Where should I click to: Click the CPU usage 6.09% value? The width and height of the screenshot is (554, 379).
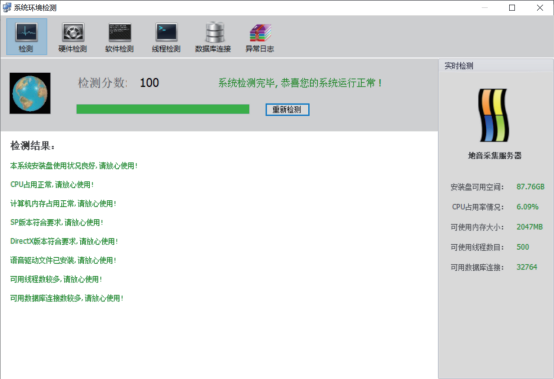[527, 207]
